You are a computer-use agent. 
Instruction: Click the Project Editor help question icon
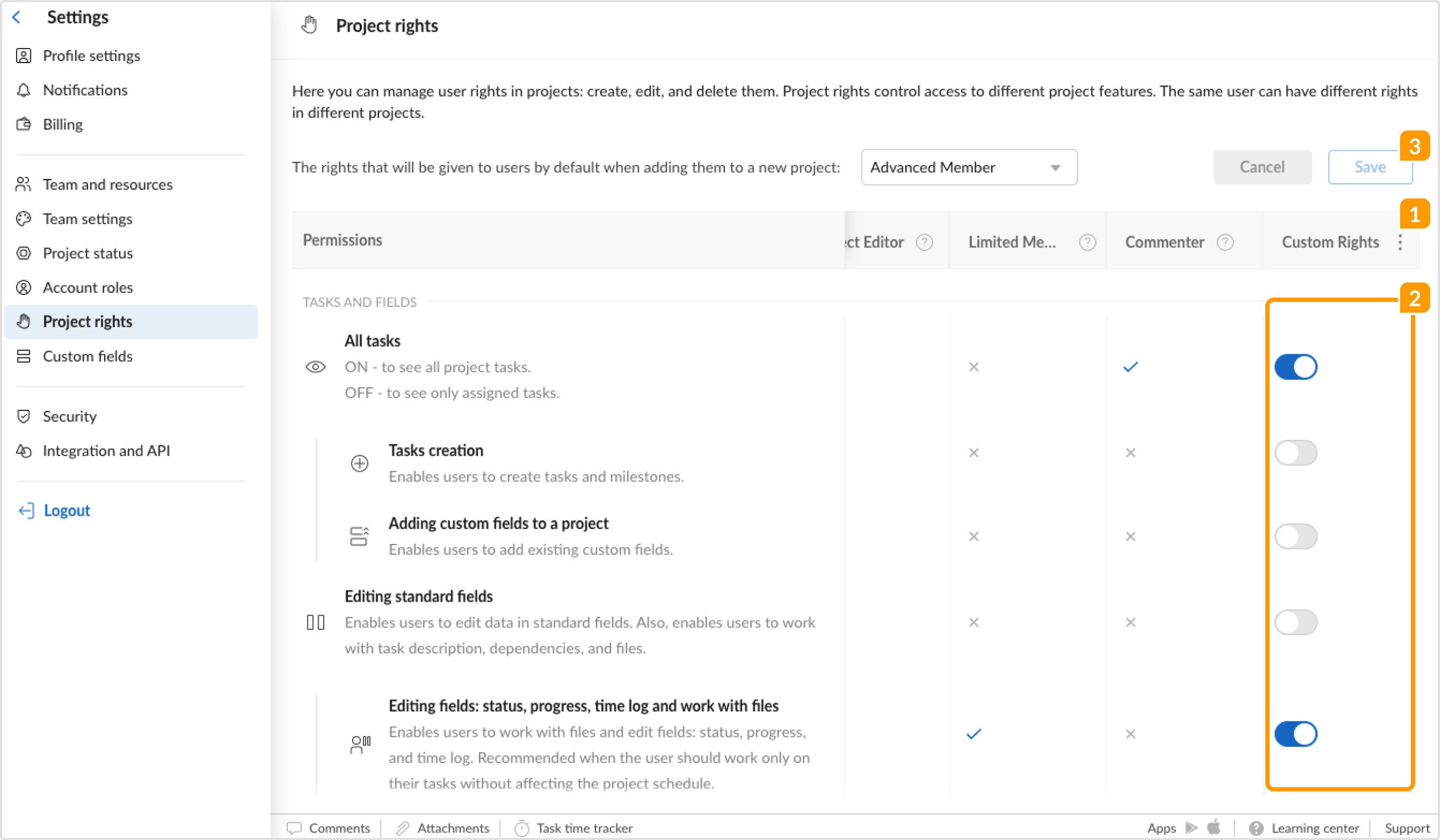point(924,242)
